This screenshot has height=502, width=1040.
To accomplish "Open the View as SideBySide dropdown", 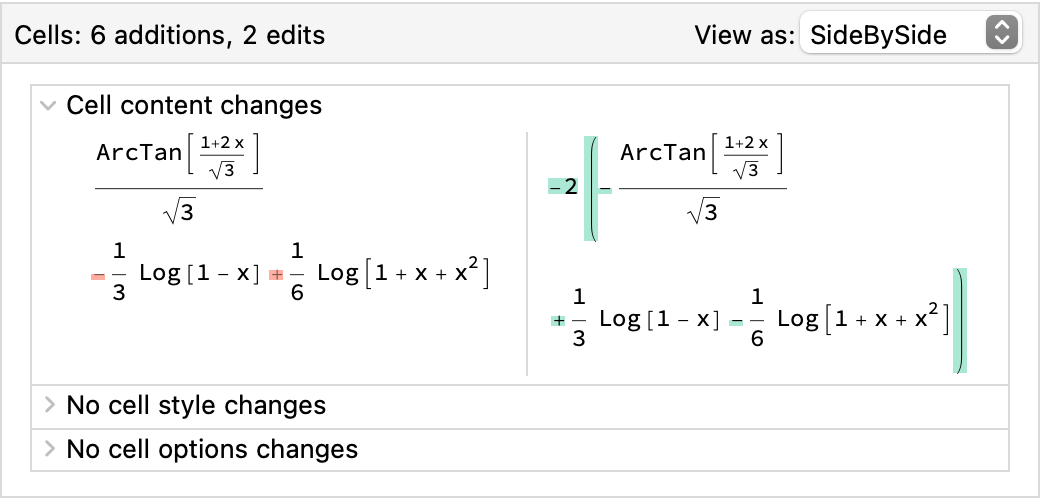I will click(909, 35).
